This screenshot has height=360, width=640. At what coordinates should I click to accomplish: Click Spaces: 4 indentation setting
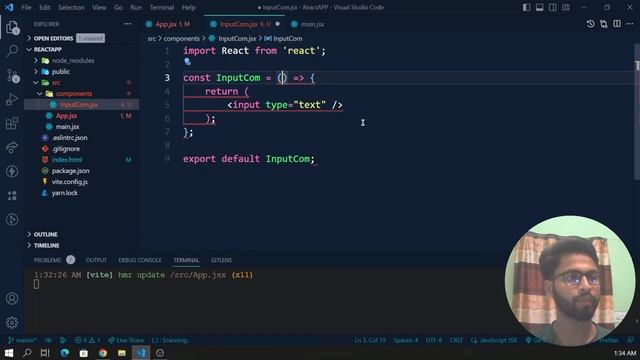[406, 340]
